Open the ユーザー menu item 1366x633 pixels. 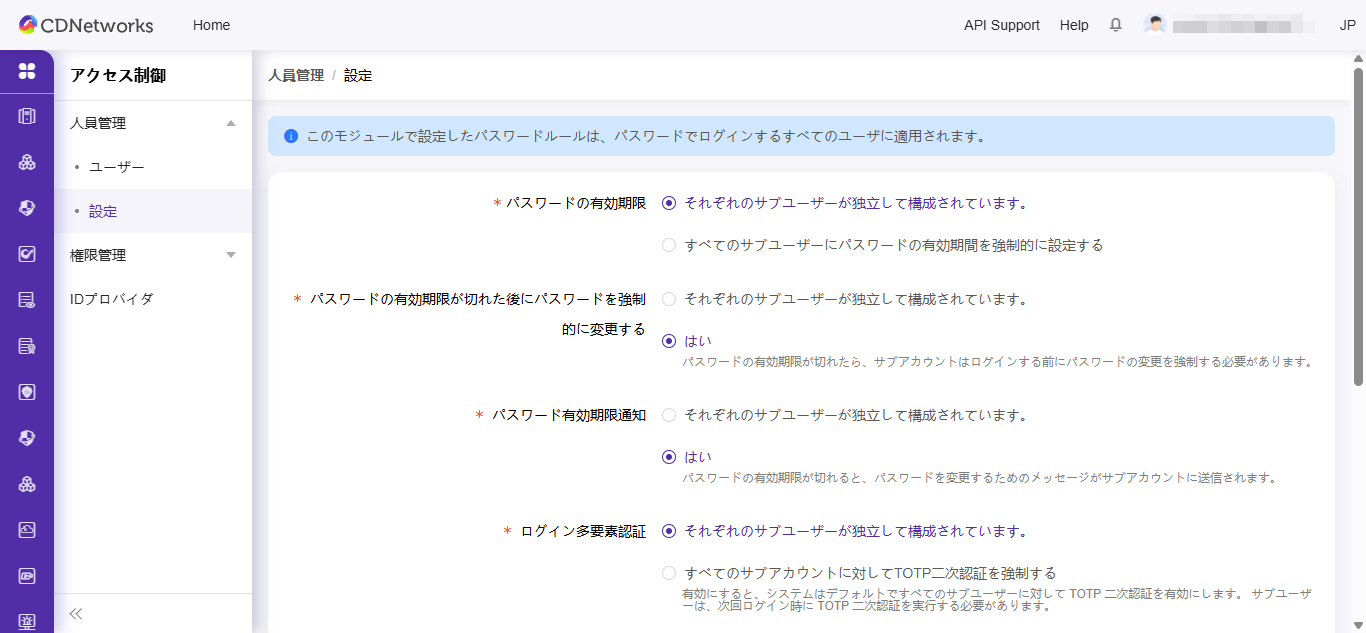pos(116,167)
